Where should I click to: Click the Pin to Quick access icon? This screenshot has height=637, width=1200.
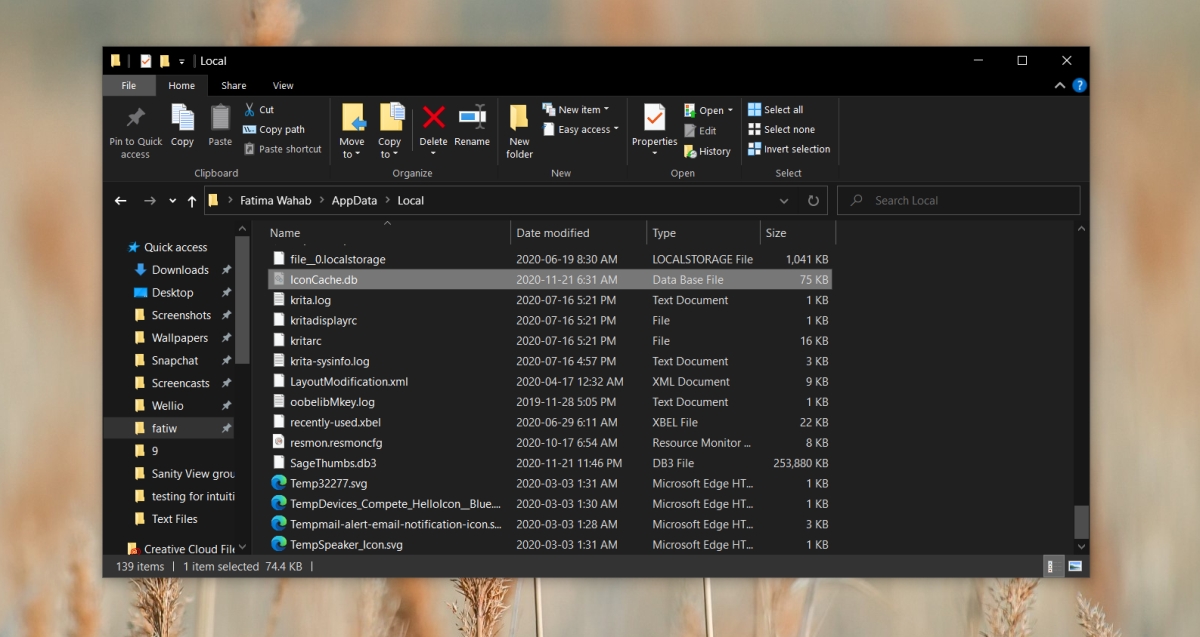136,118
